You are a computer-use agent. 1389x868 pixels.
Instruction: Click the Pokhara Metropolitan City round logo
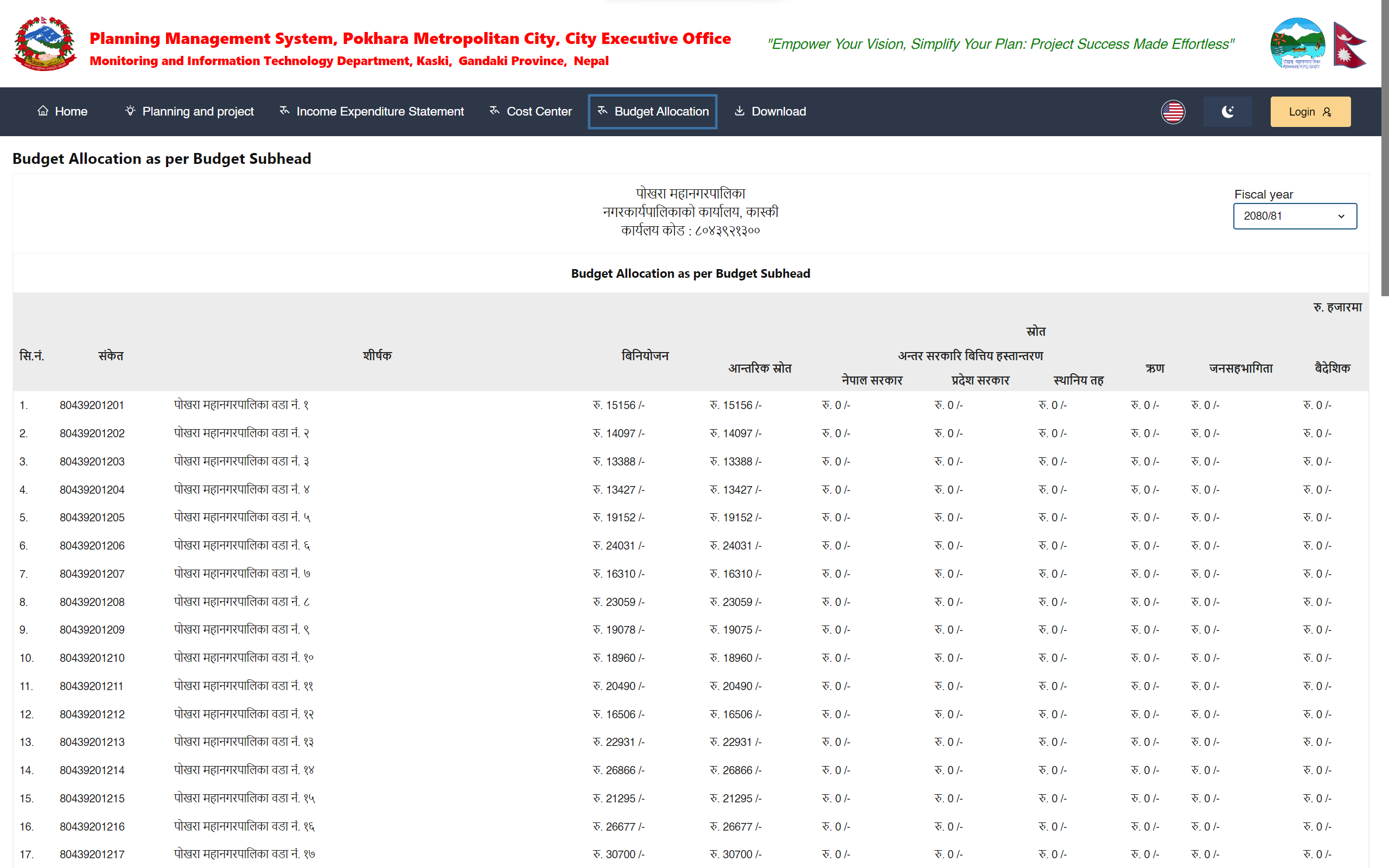pyautogui.click(x=1297, y=44)
